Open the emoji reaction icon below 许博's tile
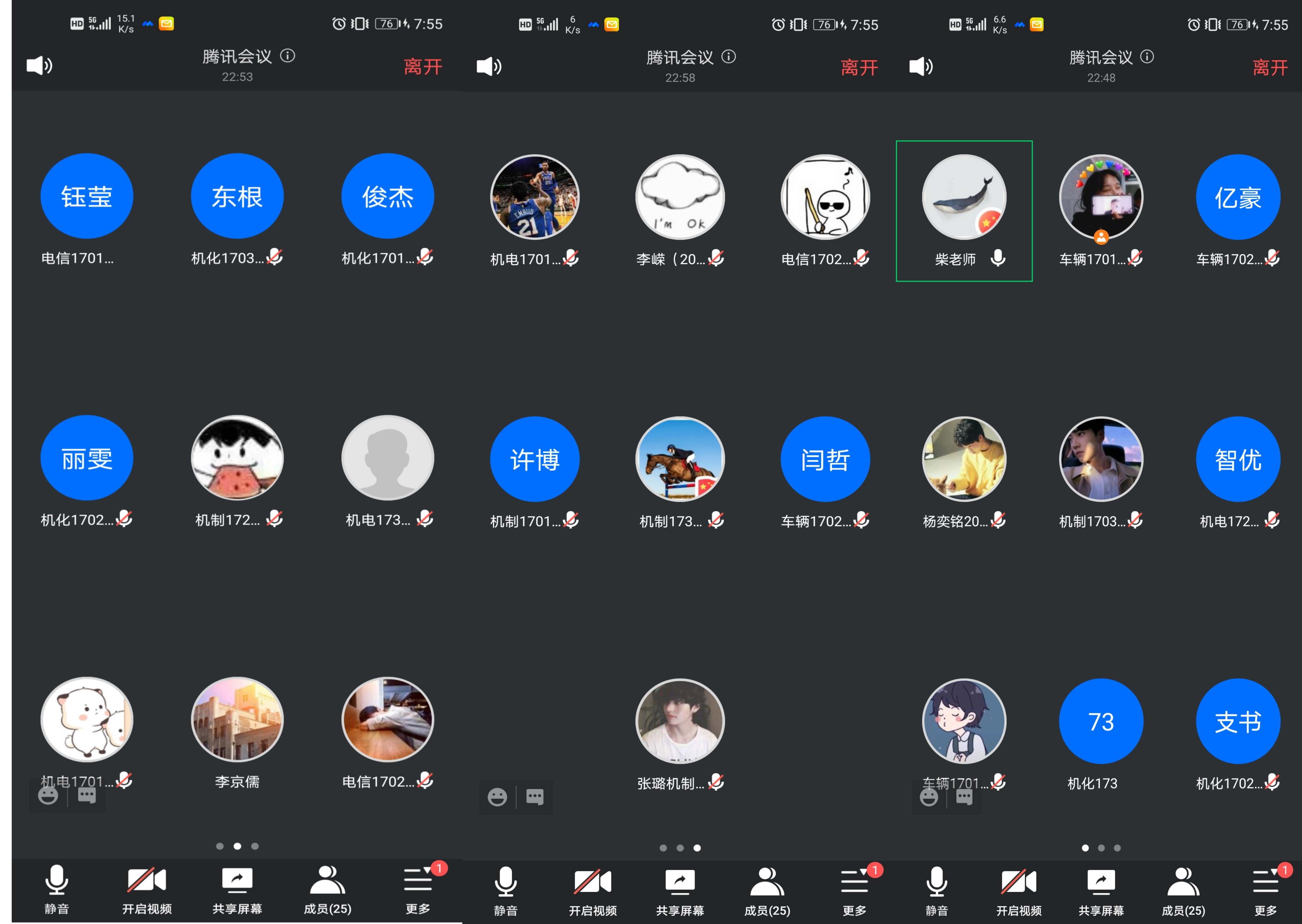 [x=497, y=797]
